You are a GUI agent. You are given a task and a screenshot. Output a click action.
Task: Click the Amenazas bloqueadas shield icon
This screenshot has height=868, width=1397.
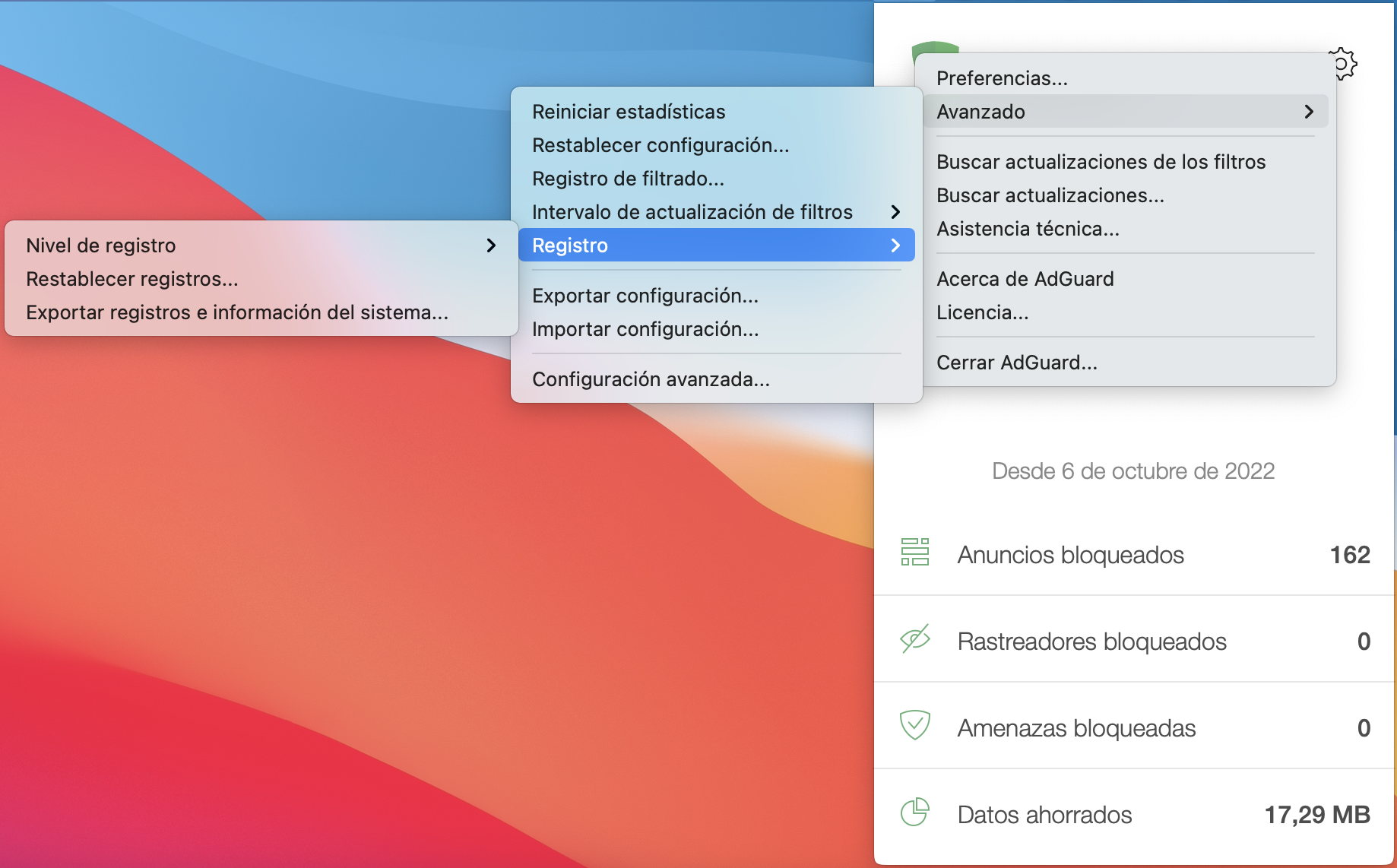coord(914,725)
